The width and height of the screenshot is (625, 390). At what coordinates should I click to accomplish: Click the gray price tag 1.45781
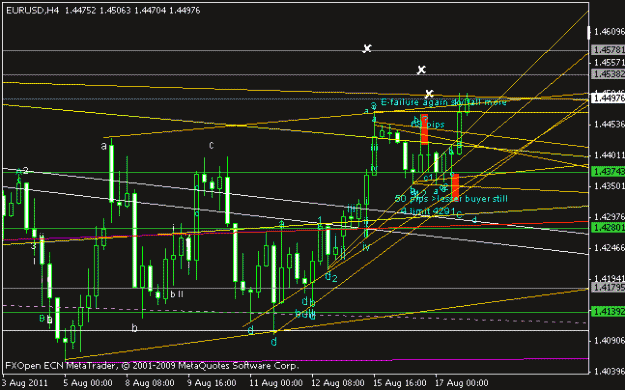click(x=608, y=50)
